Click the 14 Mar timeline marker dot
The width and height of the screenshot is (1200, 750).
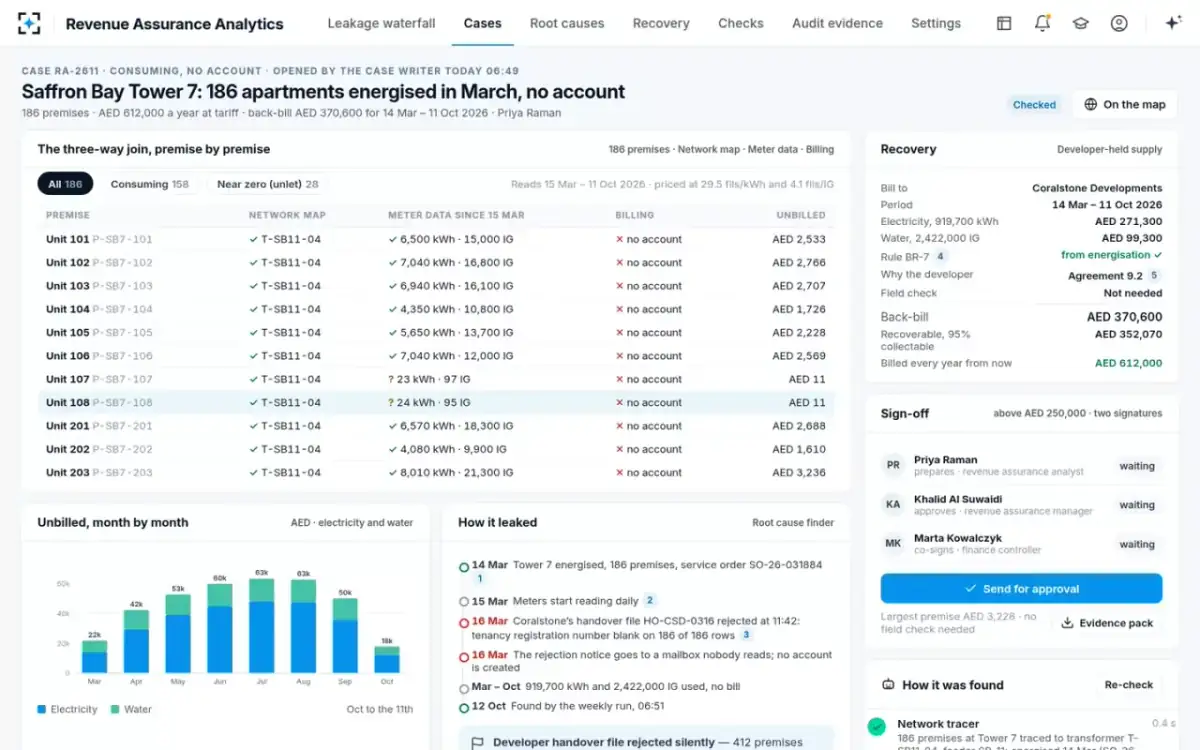464,566
